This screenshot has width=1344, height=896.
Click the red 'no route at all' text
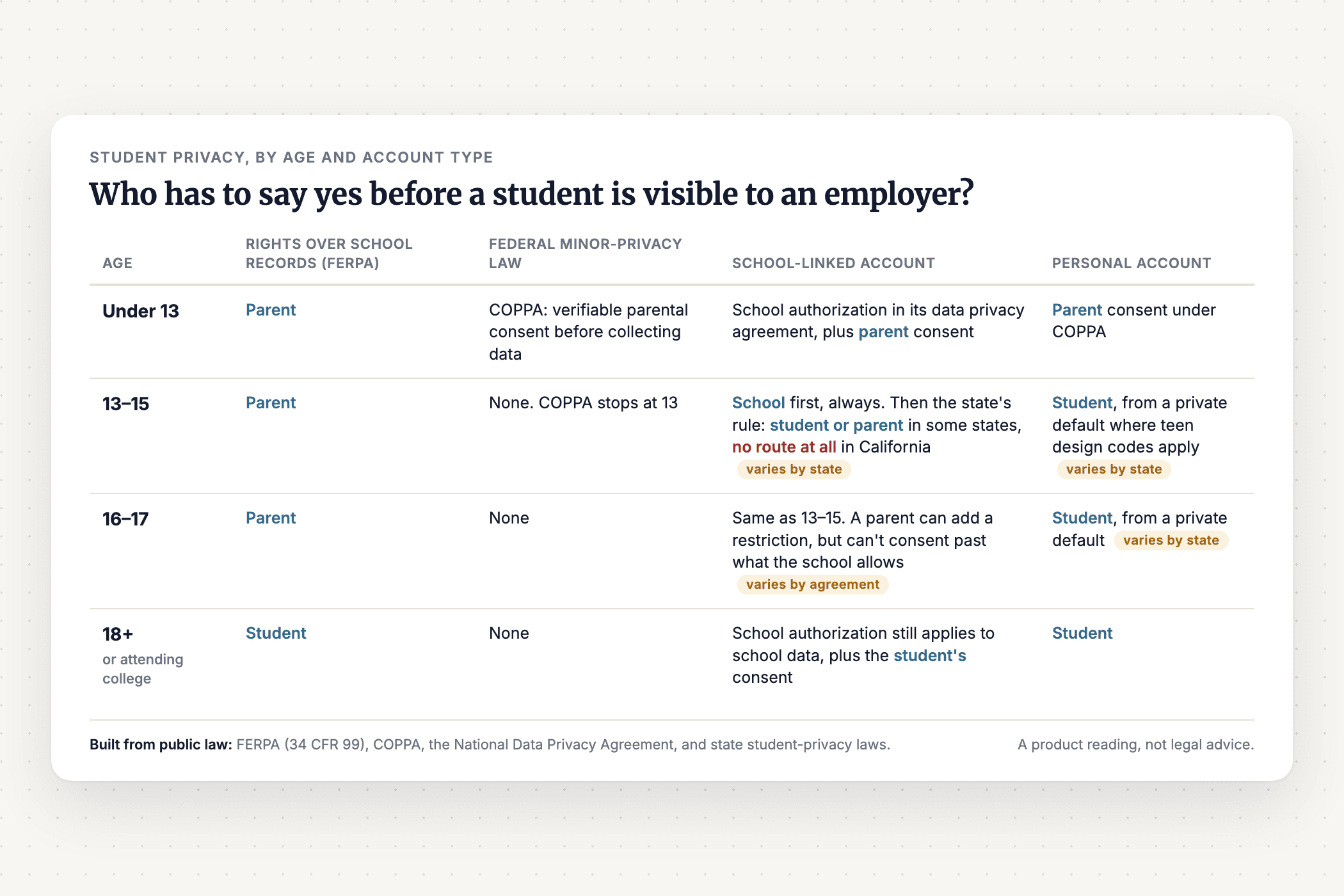pyautogui.click(x=784, y=447)
